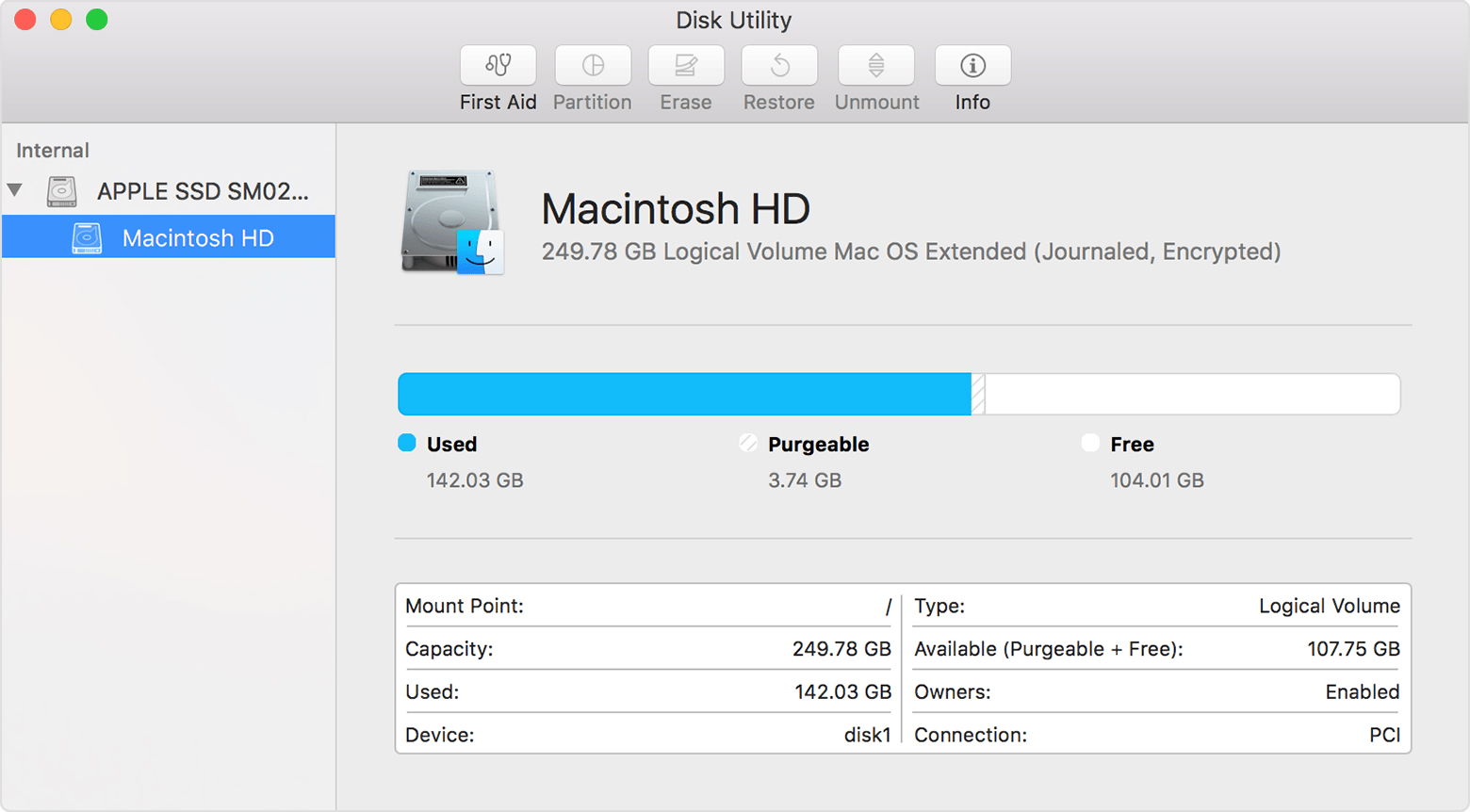Viewport: 1470px width, 812px height.
Task: Click the blue used portion of storage bar
Action: [x=684, y=394]
